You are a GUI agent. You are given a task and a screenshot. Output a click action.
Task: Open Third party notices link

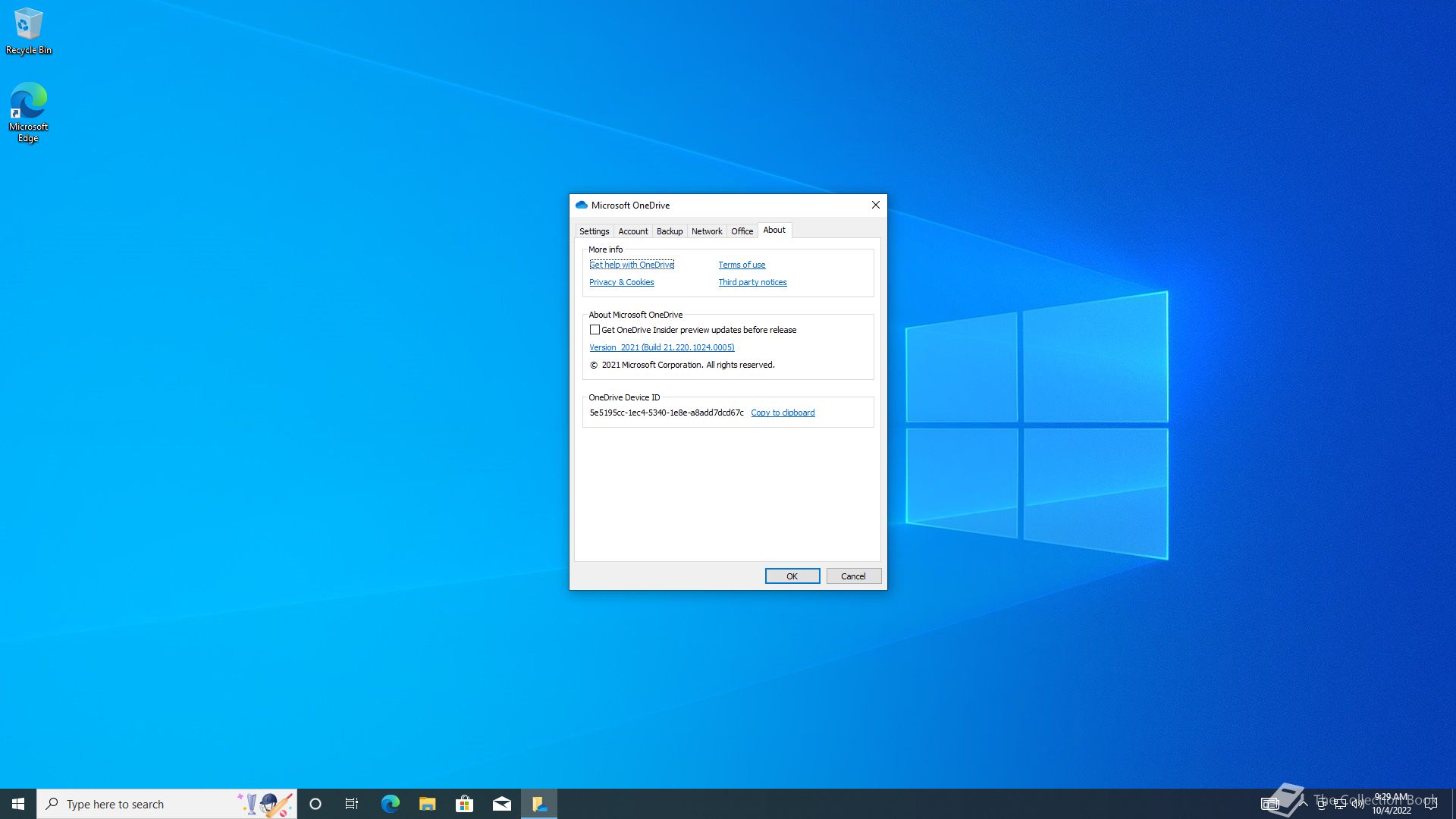(752, 282)
